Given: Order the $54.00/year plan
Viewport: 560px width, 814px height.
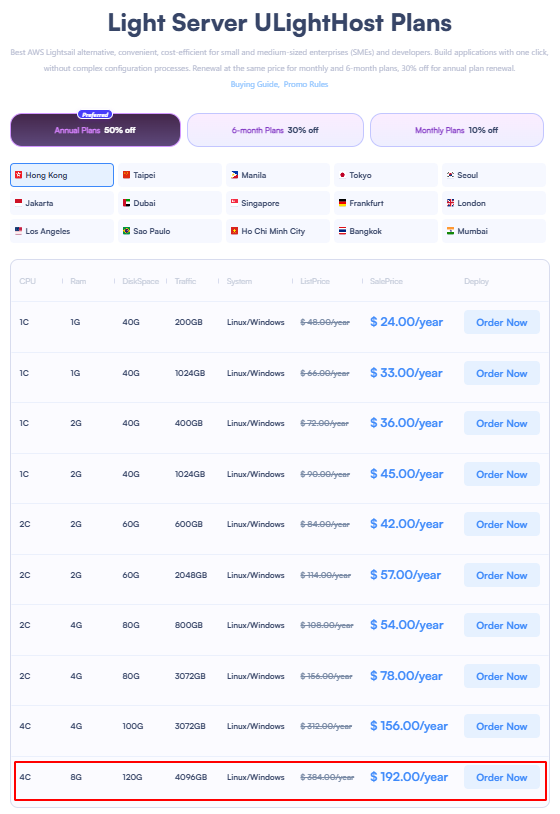Looking at the screenshot, I should click(x=502, y=626).
